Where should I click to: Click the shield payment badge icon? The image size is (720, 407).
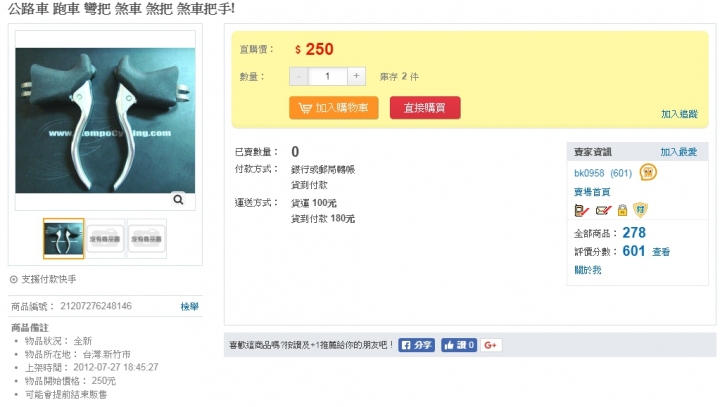pos(640,210)
